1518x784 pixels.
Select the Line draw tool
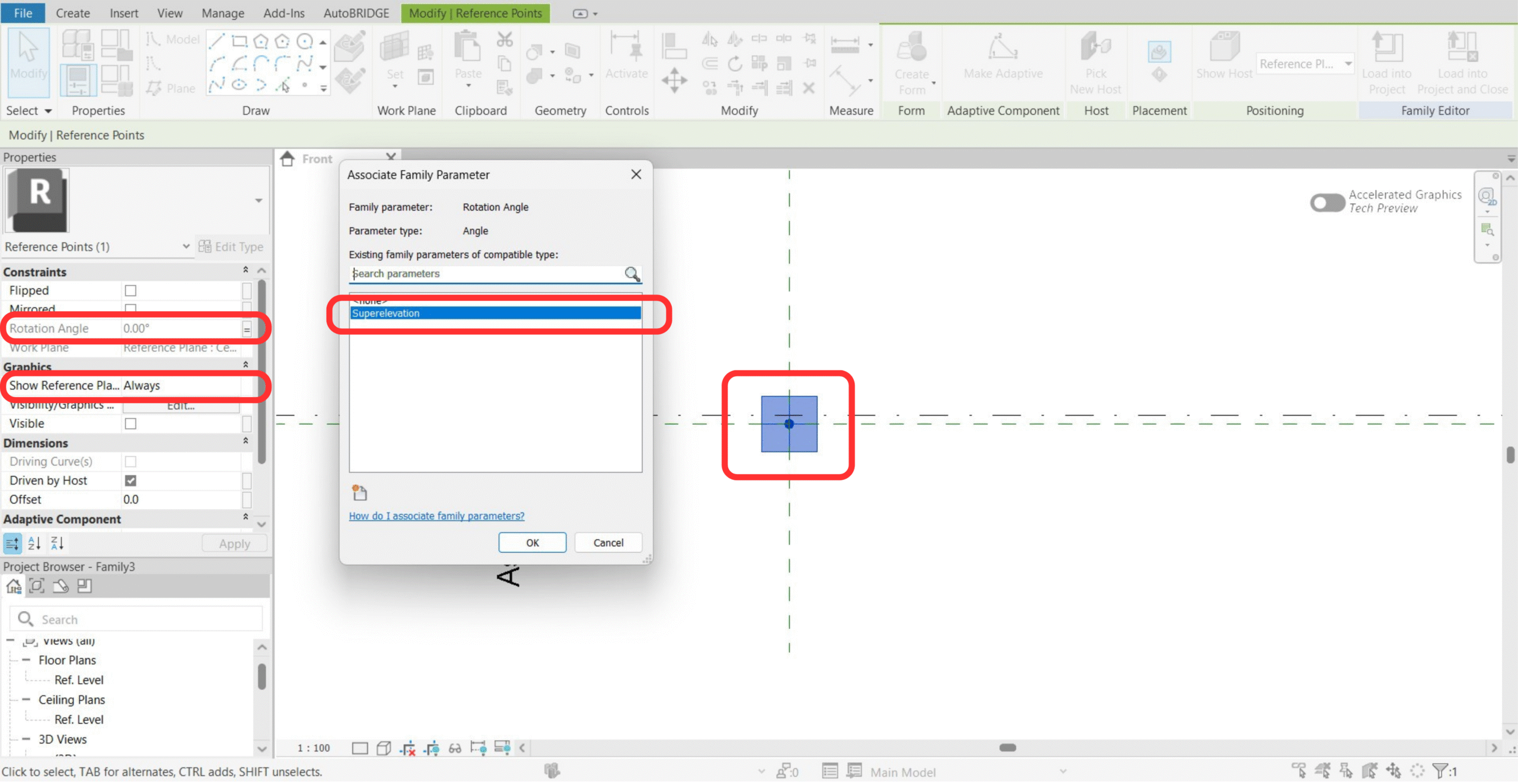(216, 40)
